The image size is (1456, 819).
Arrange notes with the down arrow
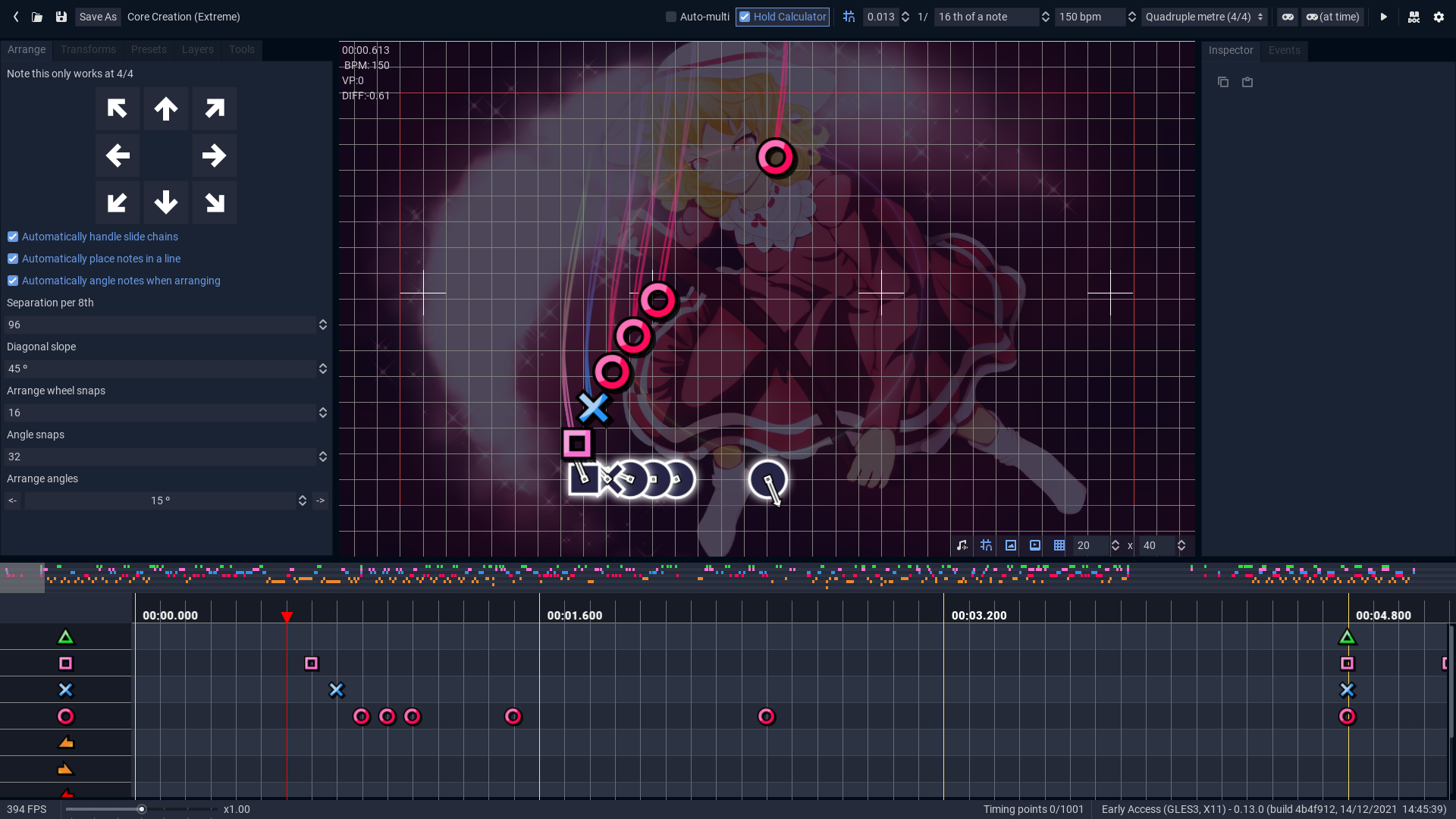(x=166, y=202)
